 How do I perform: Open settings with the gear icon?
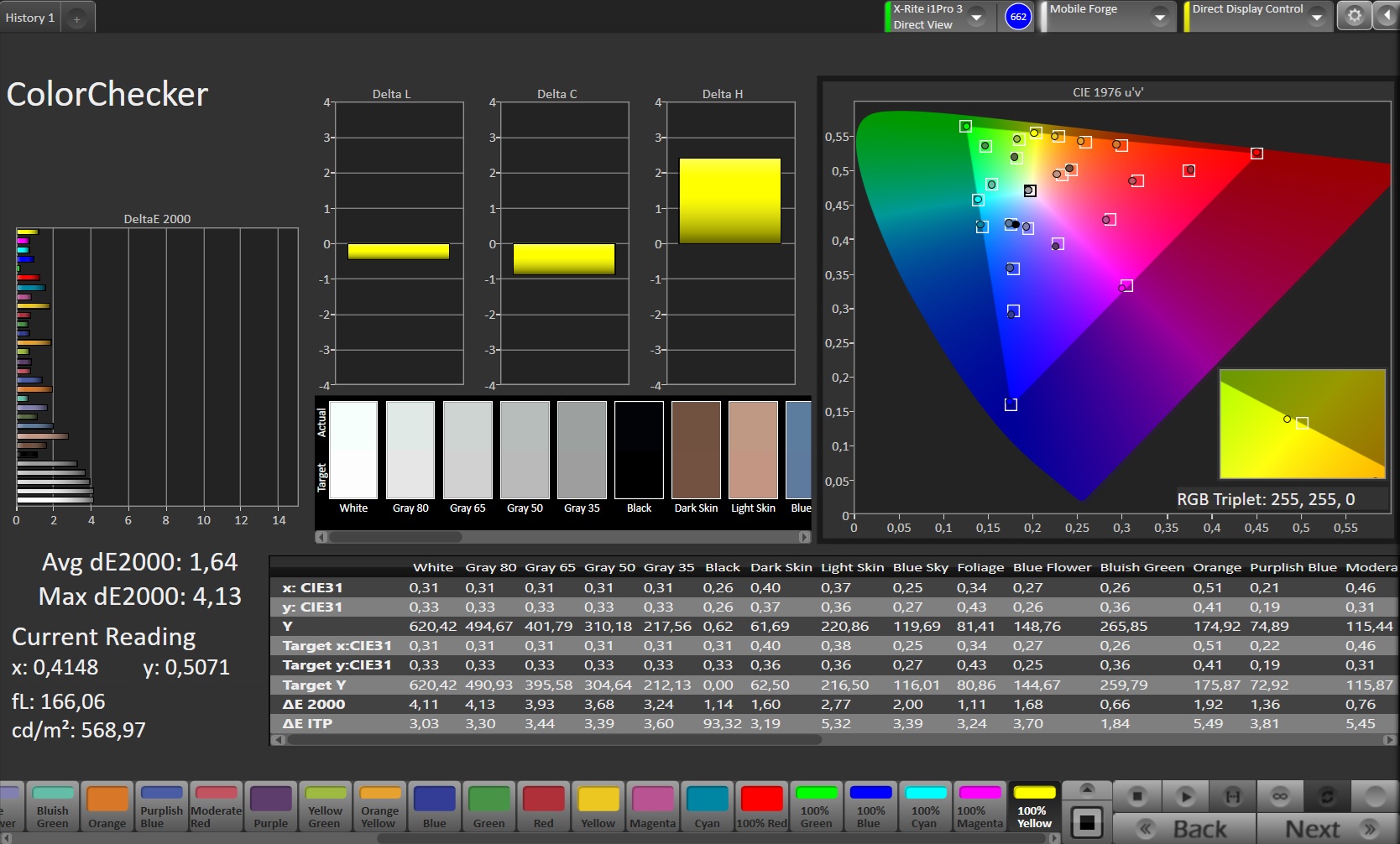[x=1354, y=16]
